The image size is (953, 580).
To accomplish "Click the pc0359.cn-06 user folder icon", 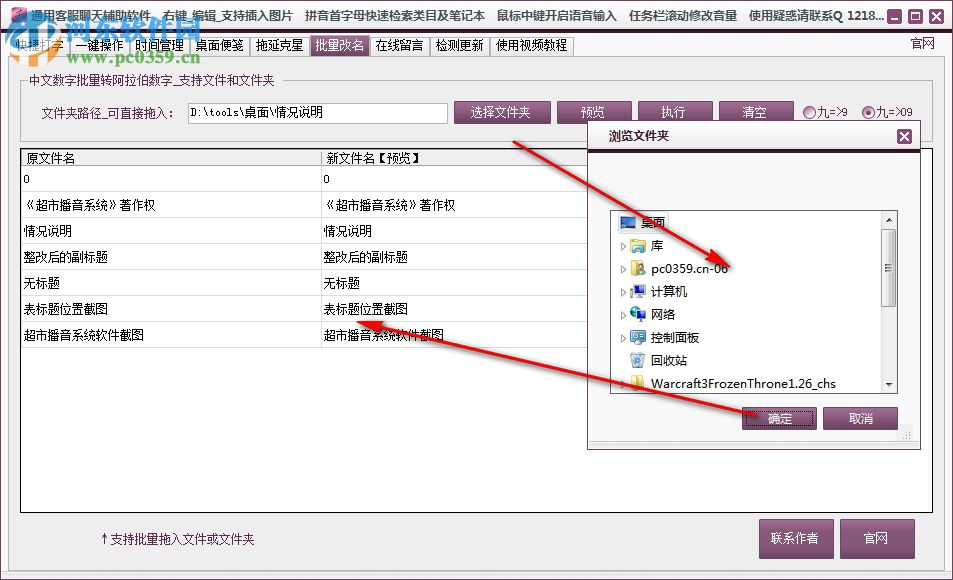I will (x=638, y=268).
